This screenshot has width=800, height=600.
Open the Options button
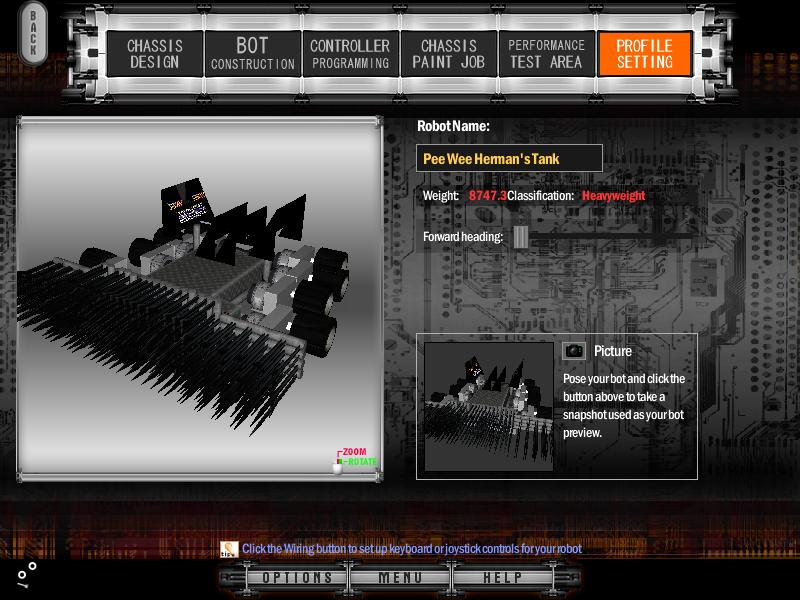[297, 578]
